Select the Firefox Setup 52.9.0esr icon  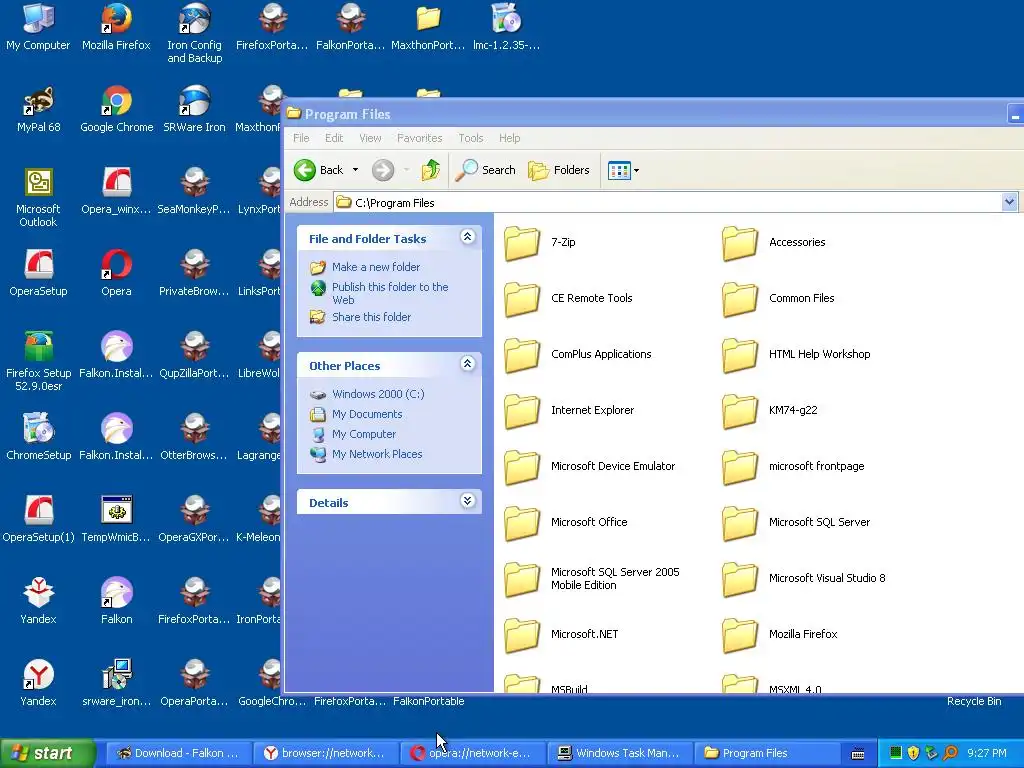point(38,361)
